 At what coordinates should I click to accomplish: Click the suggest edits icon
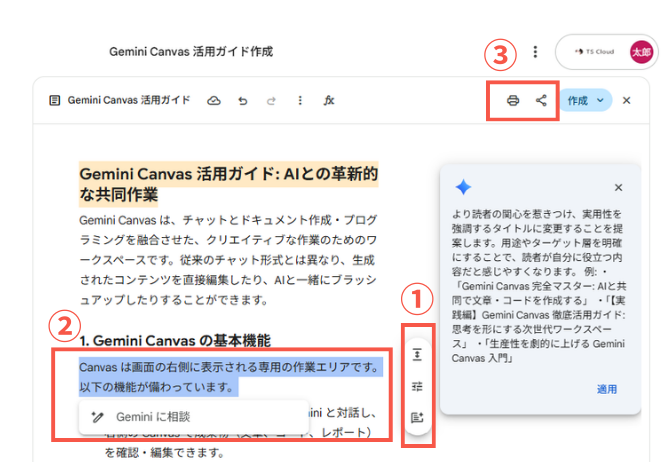pos(418,417)
